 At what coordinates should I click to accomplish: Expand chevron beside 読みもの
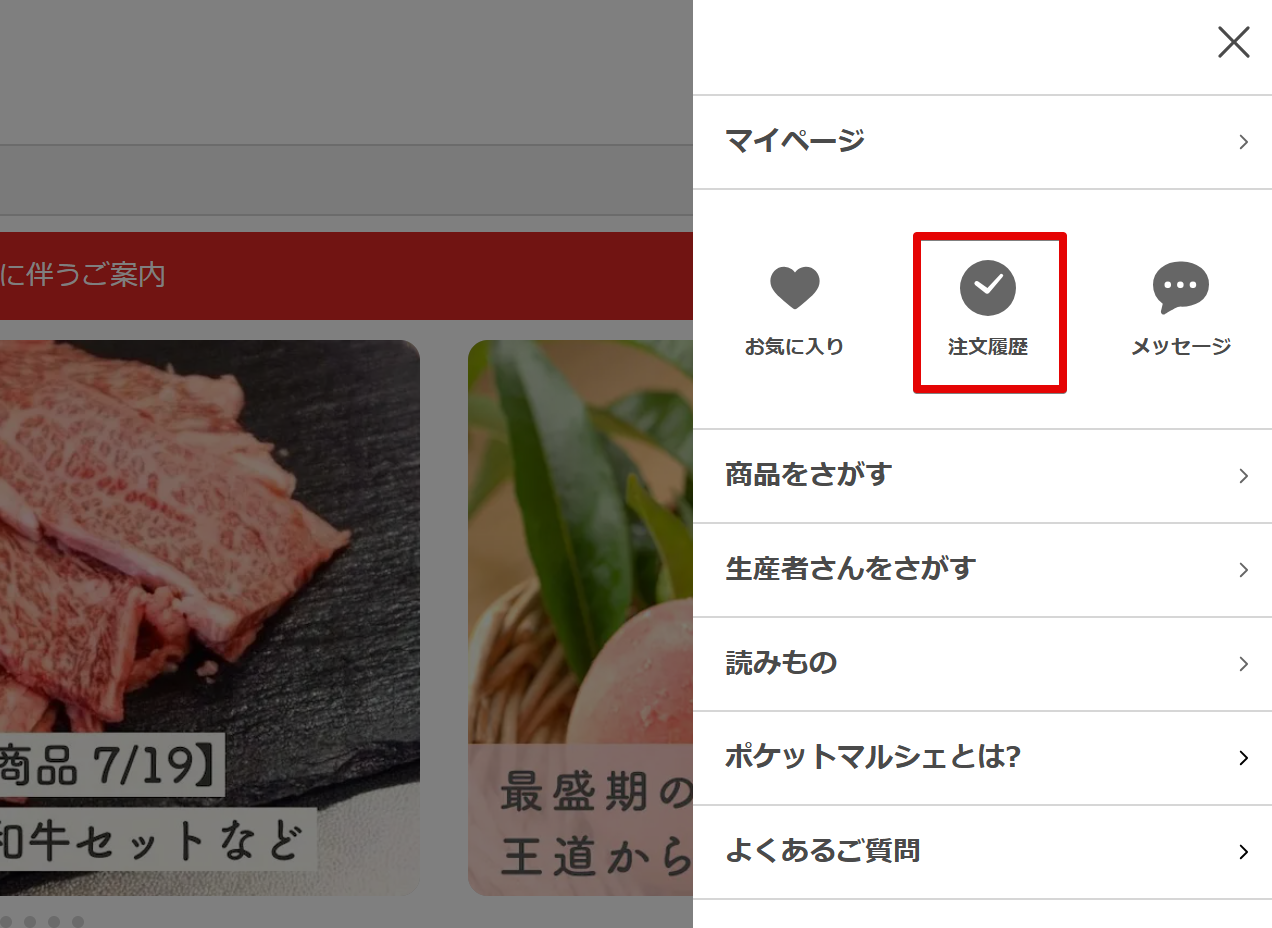(x=1243, y=664)
